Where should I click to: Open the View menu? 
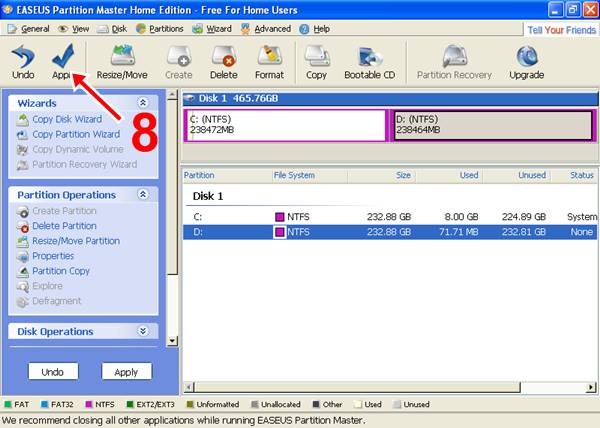(73, 29)
